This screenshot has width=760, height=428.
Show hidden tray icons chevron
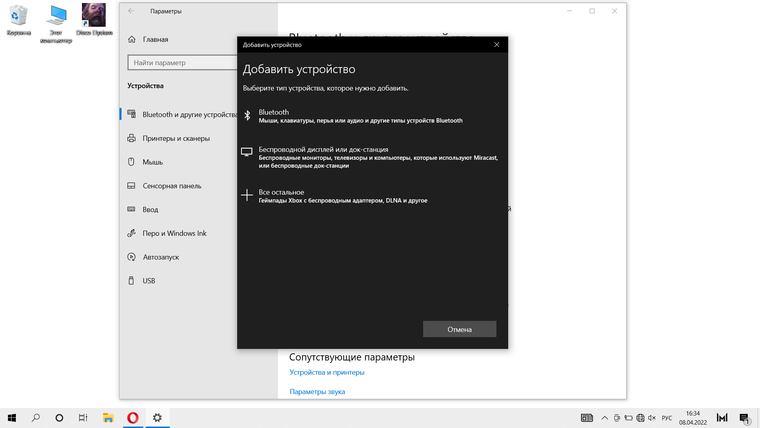(604, 418)
